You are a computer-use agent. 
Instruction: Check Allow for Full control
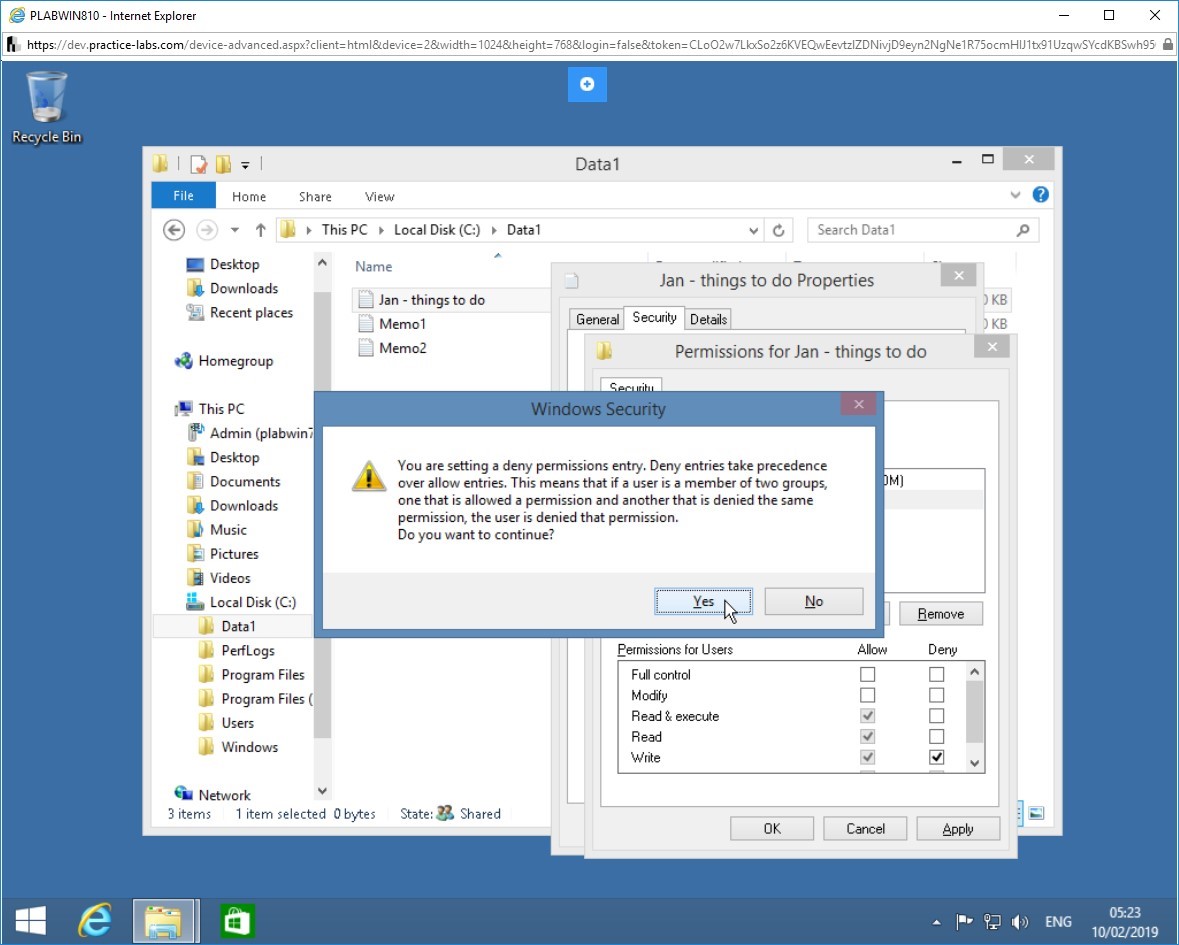(868, 674)
